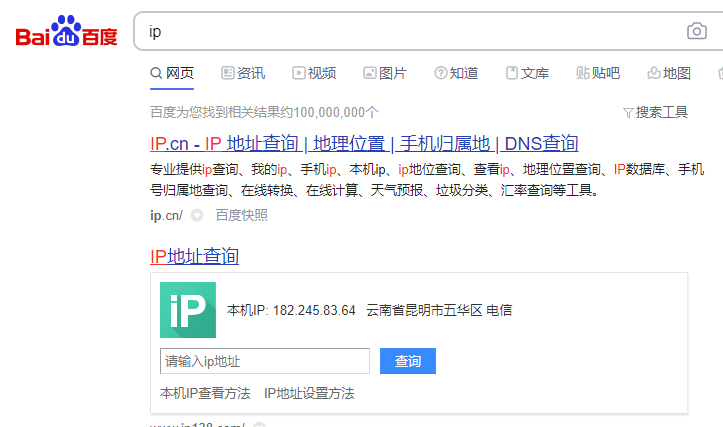Open 百度快照 cached page link
The width and height of the screenshot is (723, 427).
242,215
